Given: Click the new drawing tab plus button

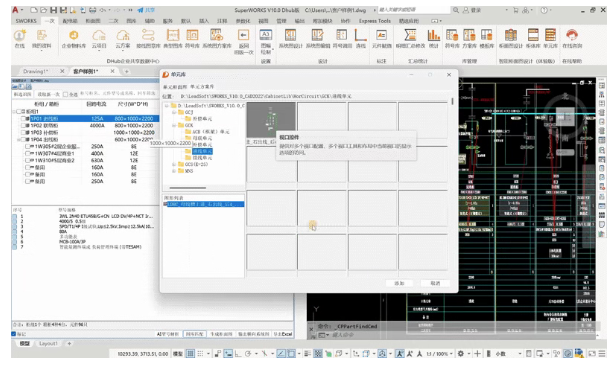Looking at the screenshot, I should pos(126,71).
